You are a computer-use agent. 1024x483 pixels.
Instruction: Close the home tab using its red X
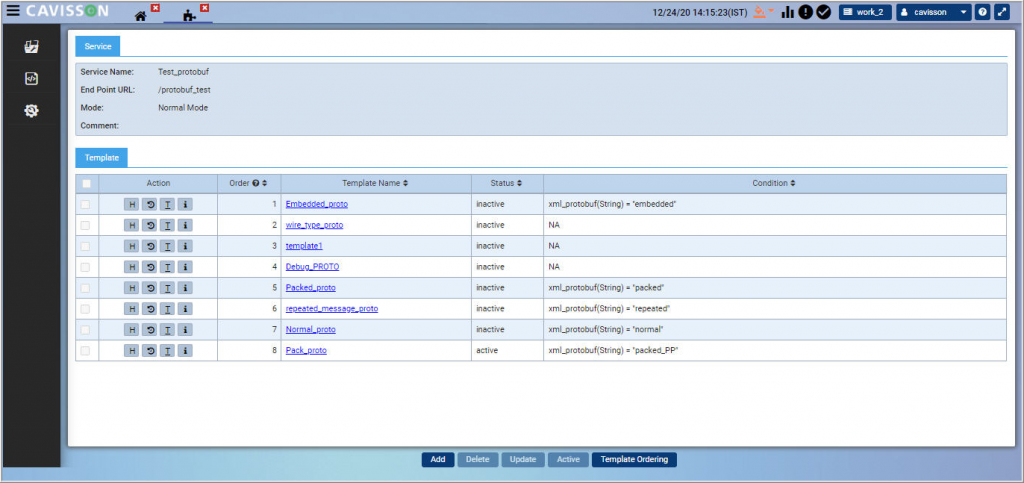click(x=155, y=8)
